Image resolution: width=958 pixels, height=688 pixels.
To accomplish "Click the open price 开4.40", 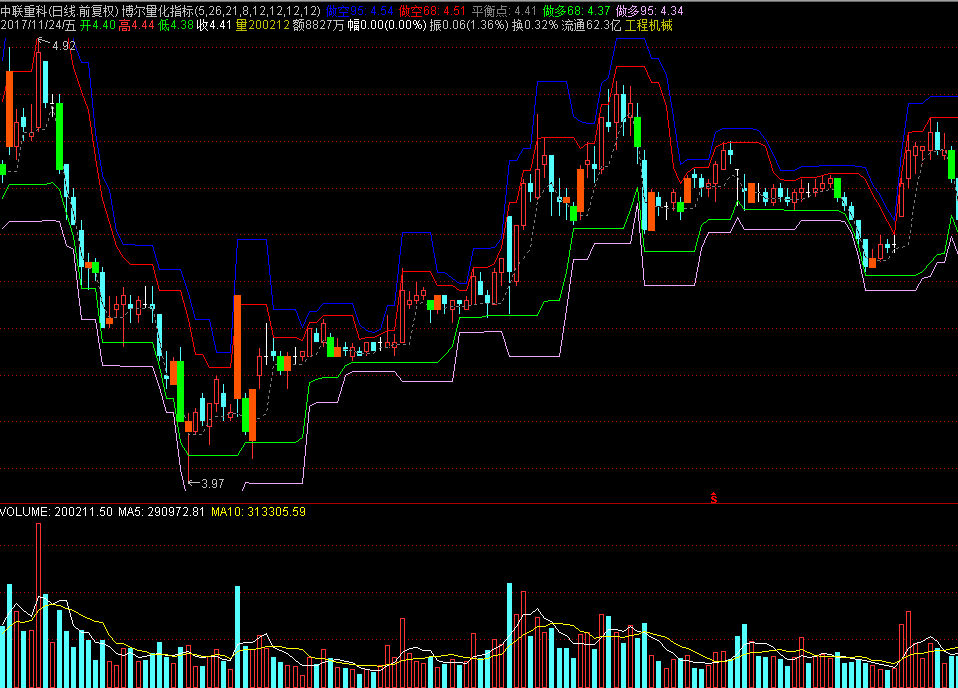I will (x=98, y=25).
